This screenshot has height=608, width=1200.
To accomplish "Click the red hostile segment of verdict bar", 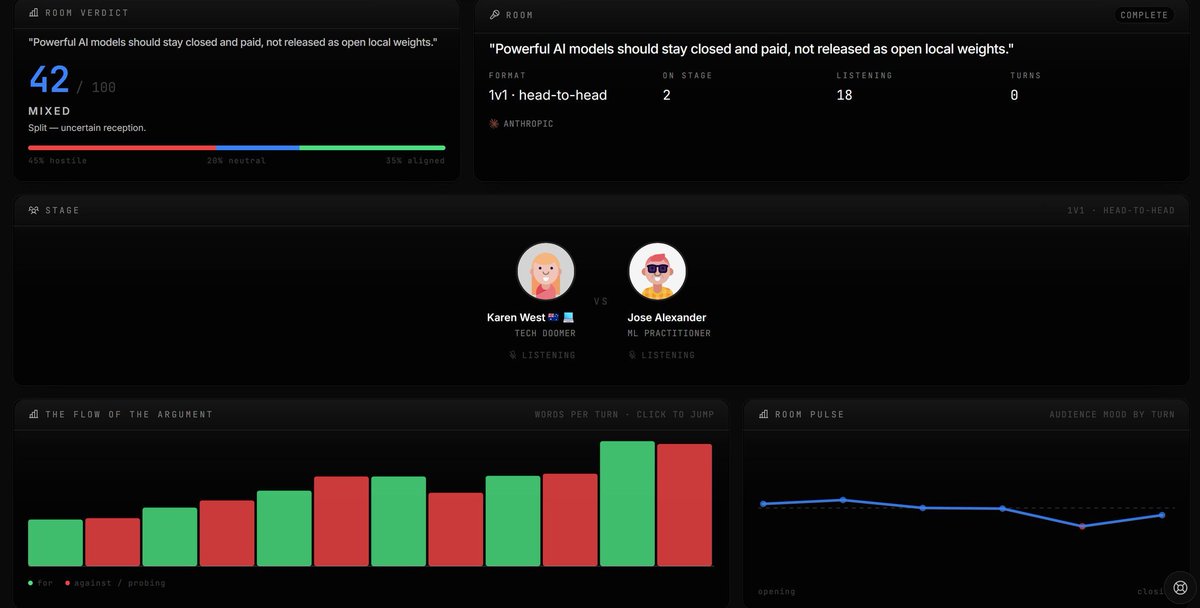I will (122, 148).
